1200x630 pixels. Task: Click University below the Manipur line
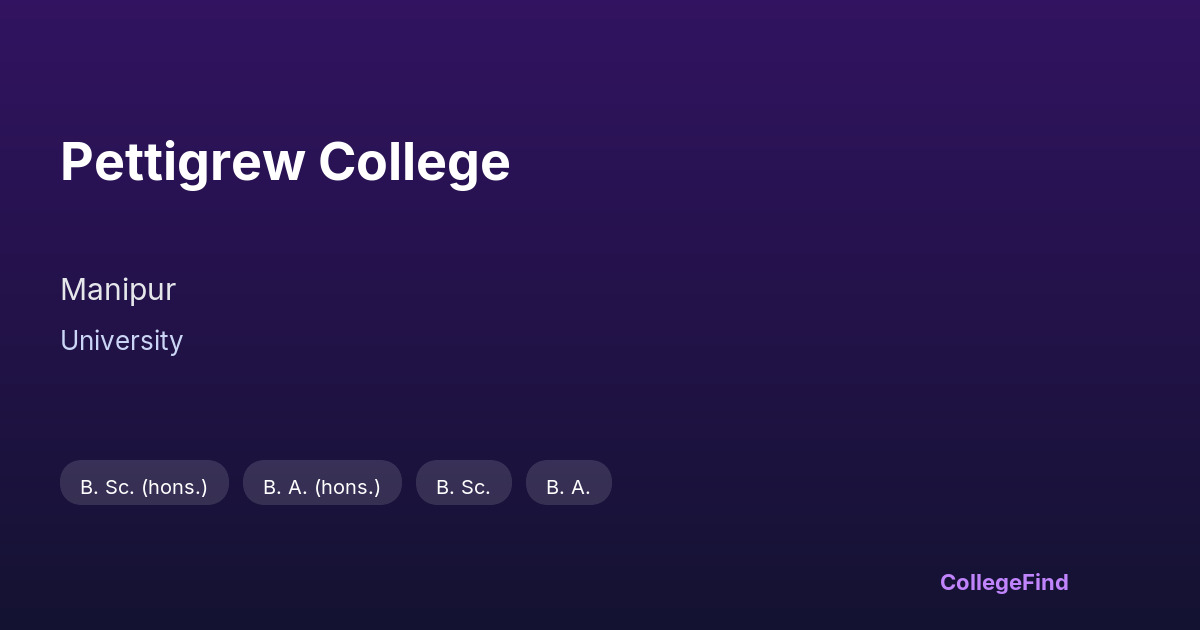(121, 341)
